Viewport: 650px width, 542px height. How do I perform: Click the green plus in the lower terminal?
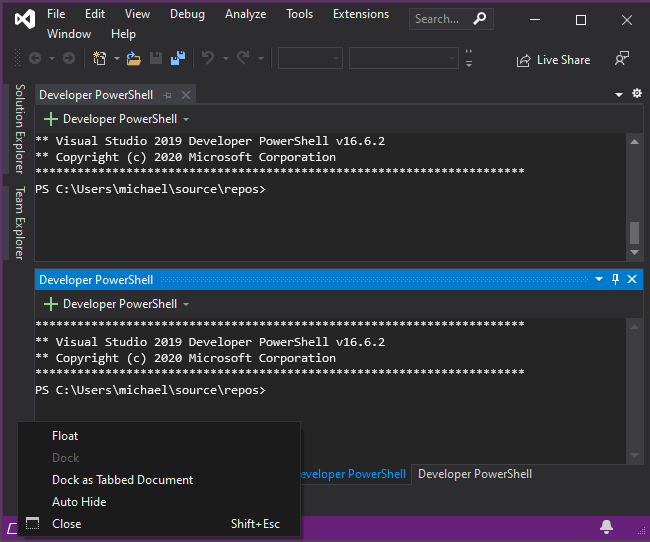tap(51, 304)
